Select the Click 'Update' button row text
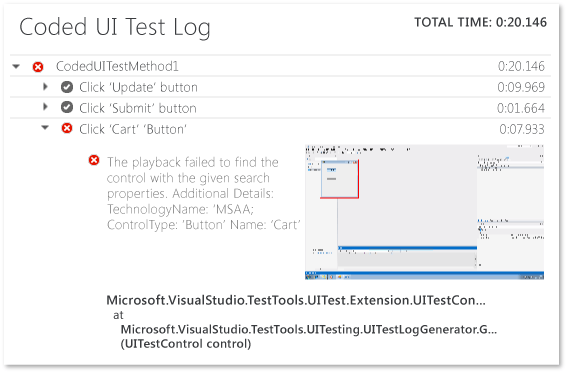Screen dimensions: 567x373 point(138,87)
